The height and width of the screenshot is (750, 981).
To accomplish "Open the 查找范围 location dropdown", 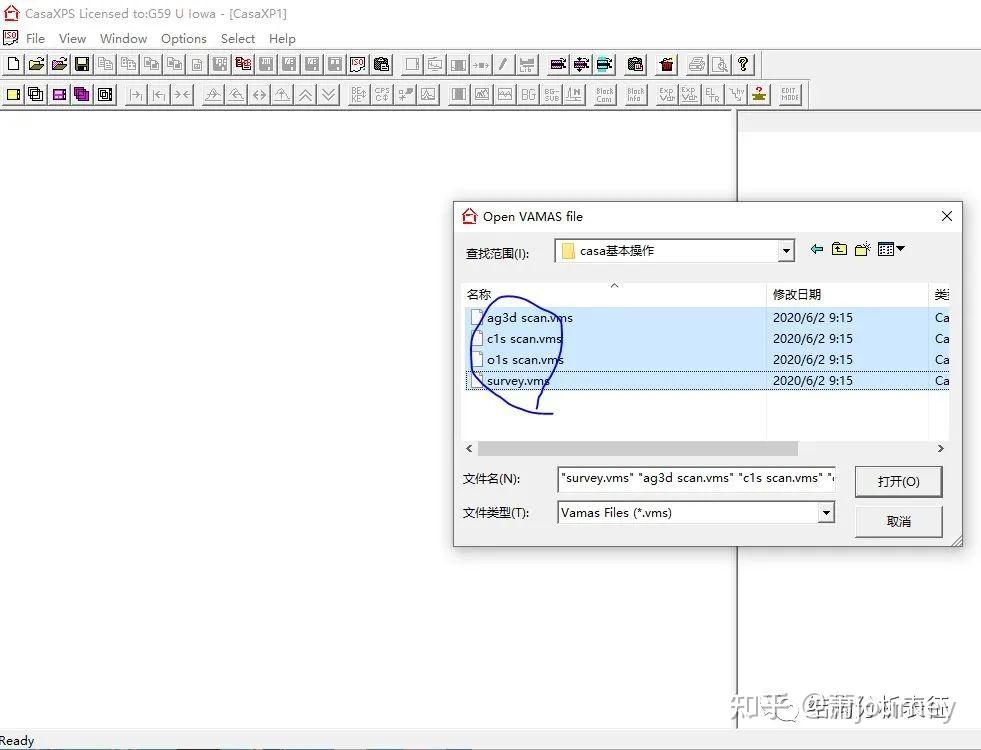I will coord(786,250).
